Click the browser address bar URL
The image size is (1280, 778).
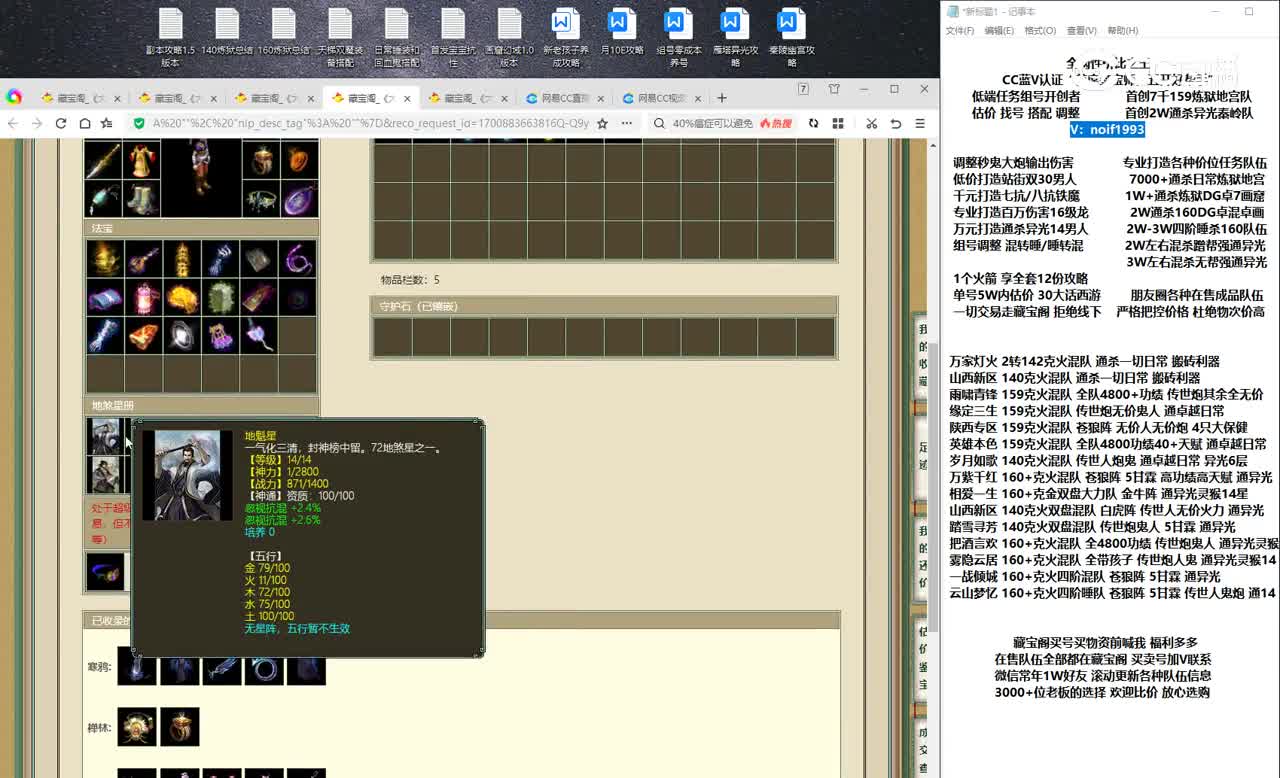[370, 123]
